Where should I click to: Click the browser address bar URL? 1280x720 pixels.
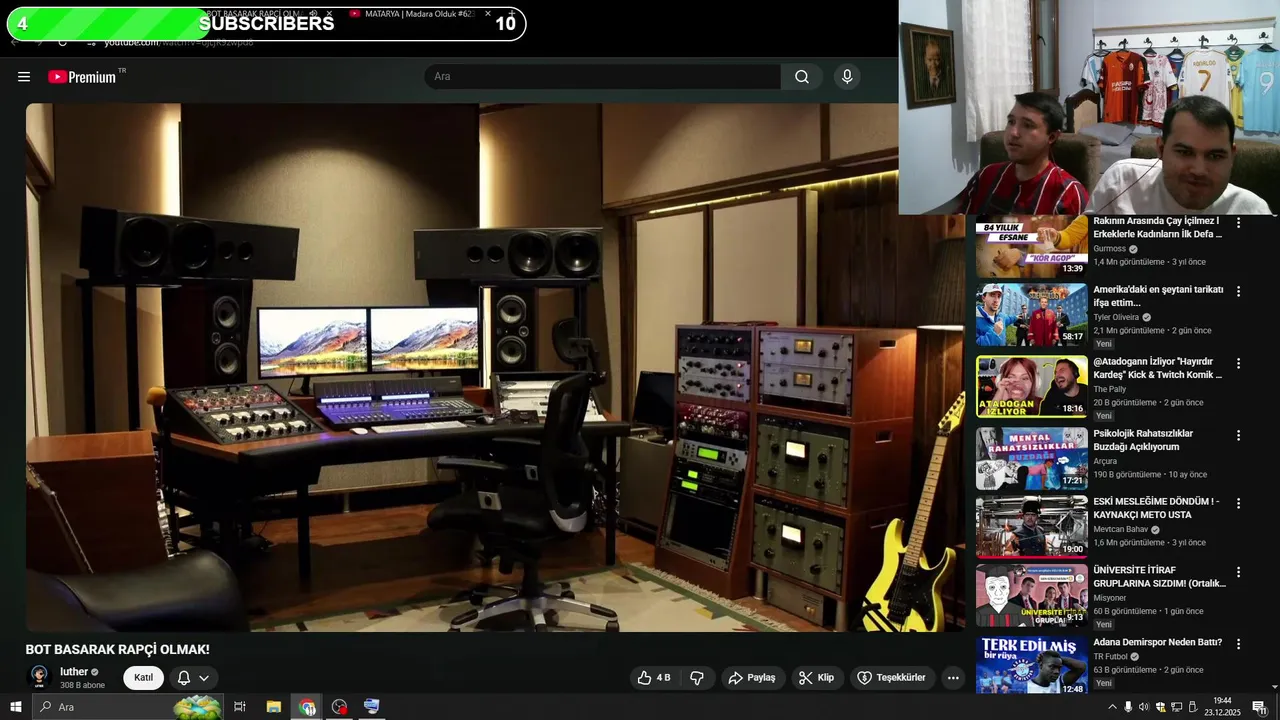pyautogui.click(x=179, y=42)
